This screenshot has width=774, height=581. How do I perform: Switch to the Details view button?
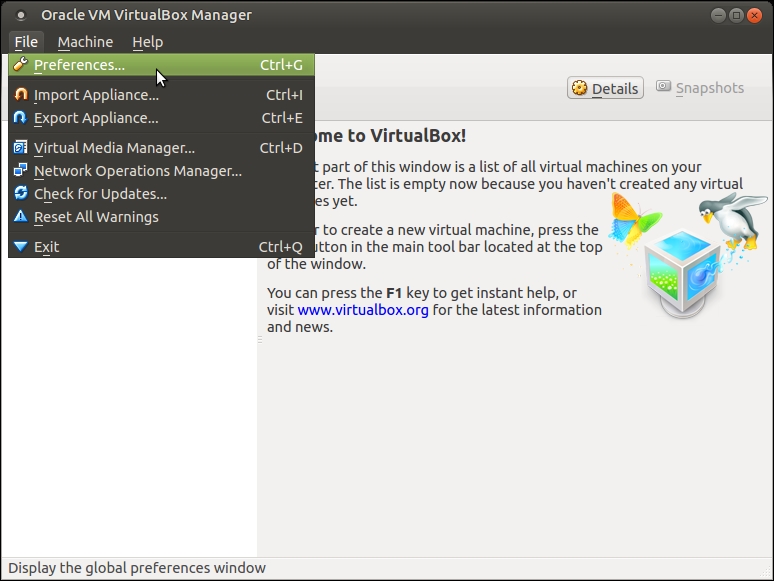[x=605, y=88]
